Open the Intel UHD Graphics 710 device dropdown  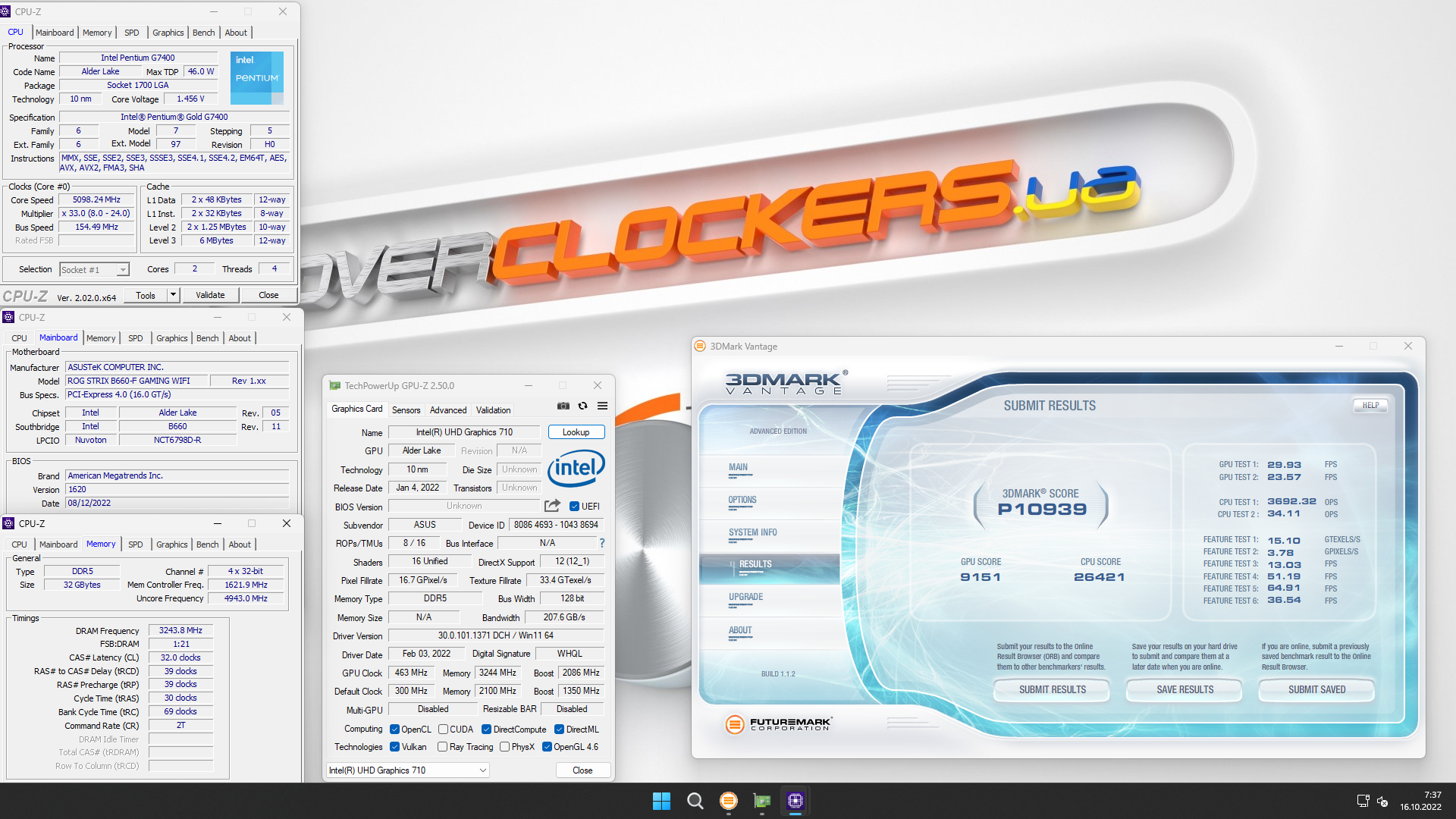pyautogui.click(x=407, y=770)
